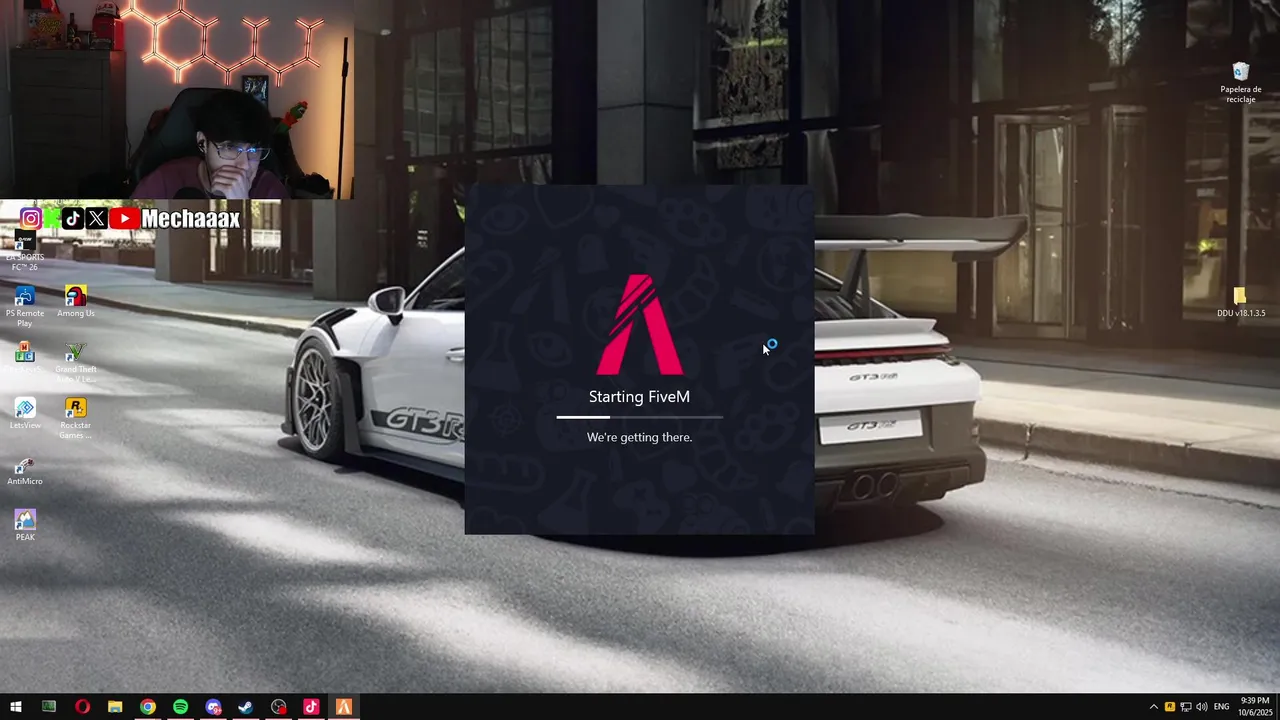Viewport: 1280px width, 720px height.
Task: Open File Explorer from taskbar
Action: [115, 707]
